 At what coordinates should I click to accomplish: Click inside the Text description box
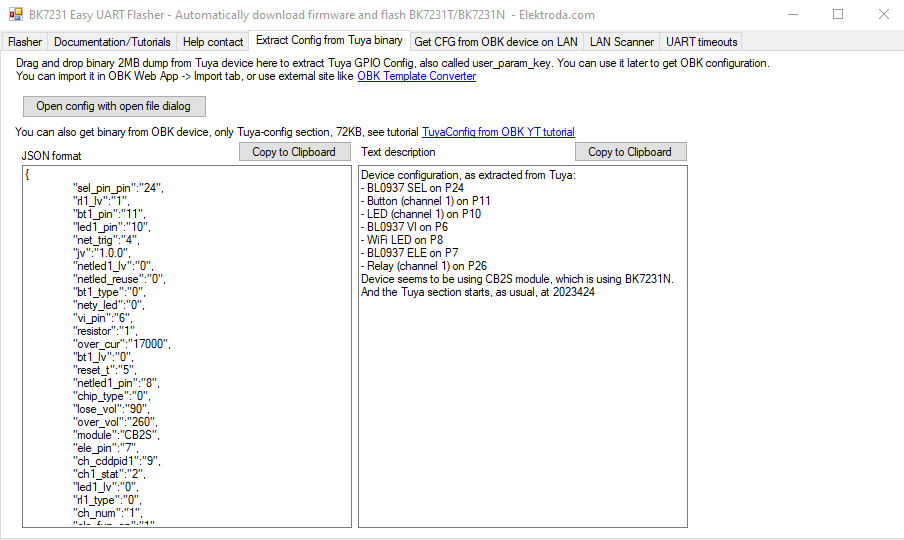coord(522,346)
